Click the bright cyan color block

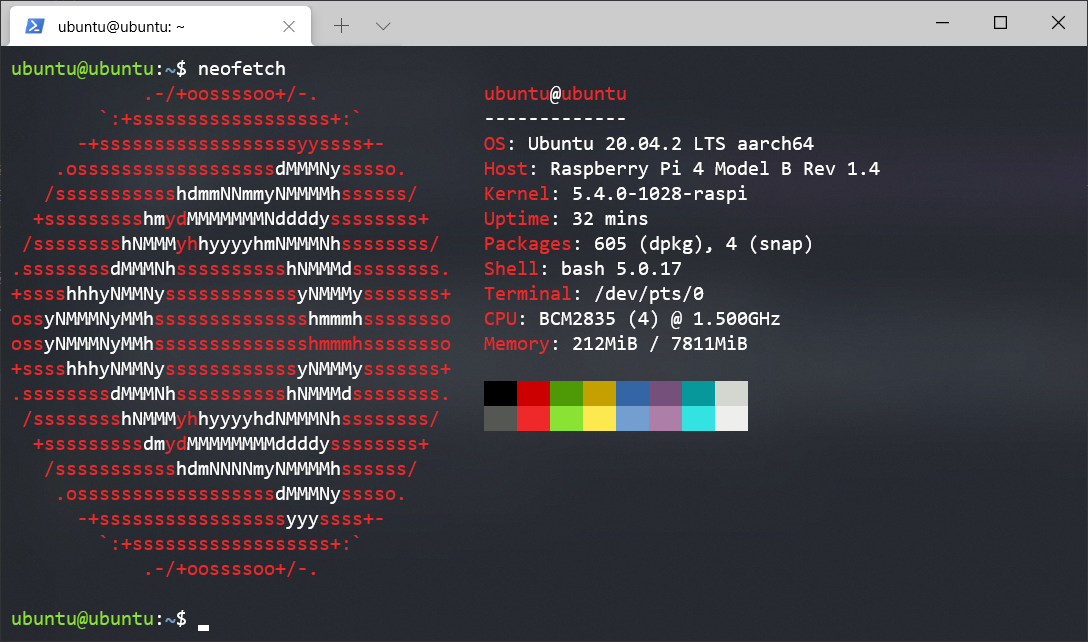pos(699,419)
